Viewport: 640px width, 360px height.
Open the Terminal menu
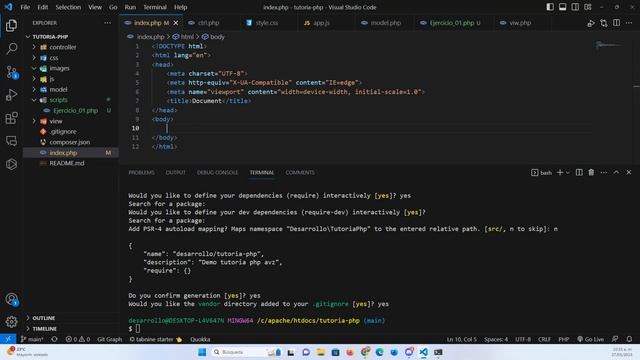pos(155,7)
